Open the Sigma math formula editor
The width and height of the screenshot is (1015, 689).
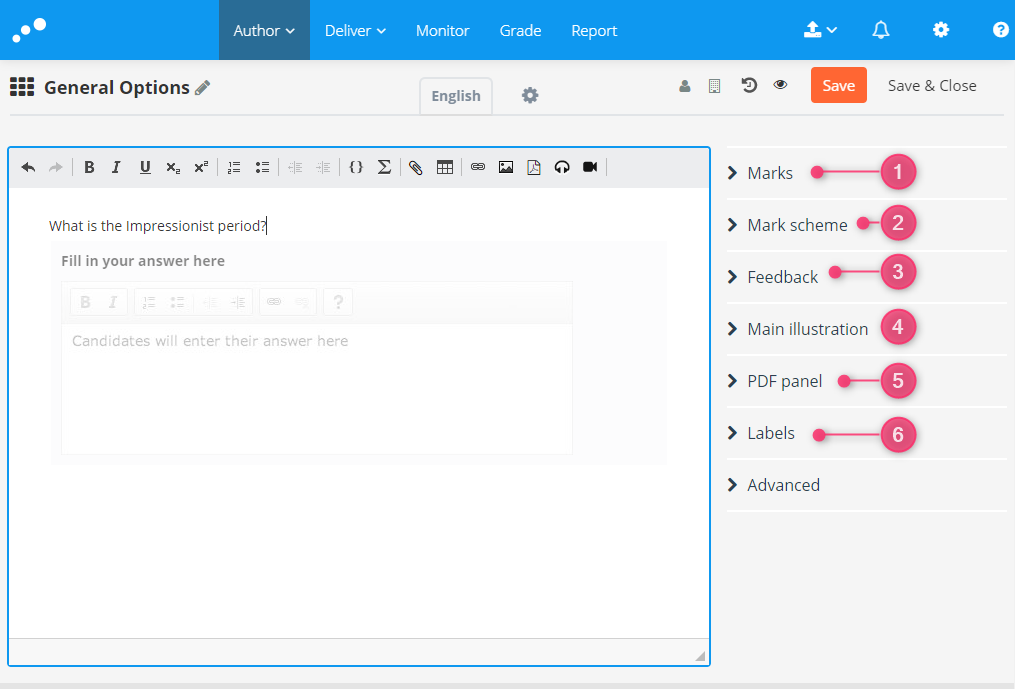[385, 167]
